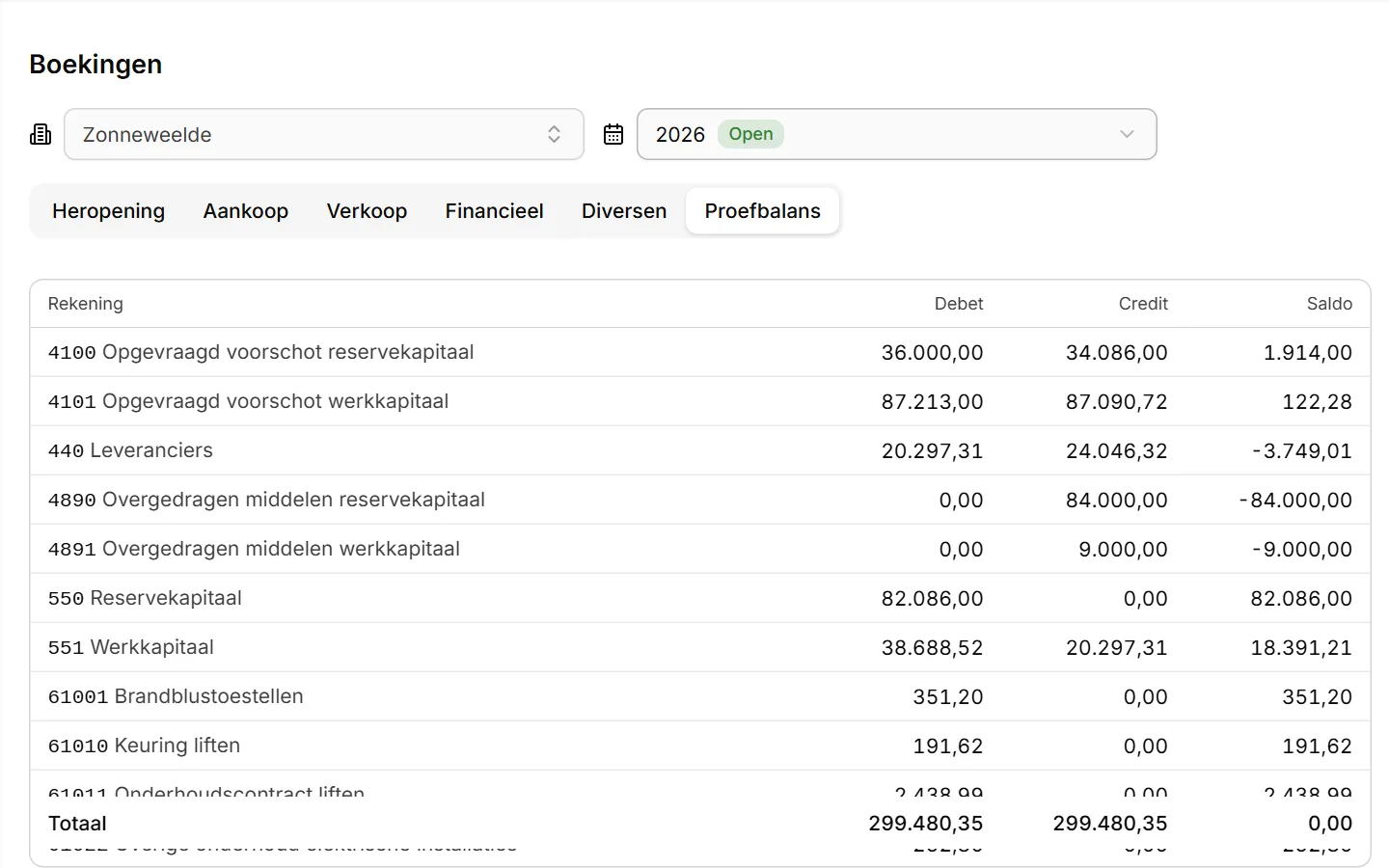Click debet value 36.000,00
The height and width of the screenshot is (868, 1389).
point(932,353)
